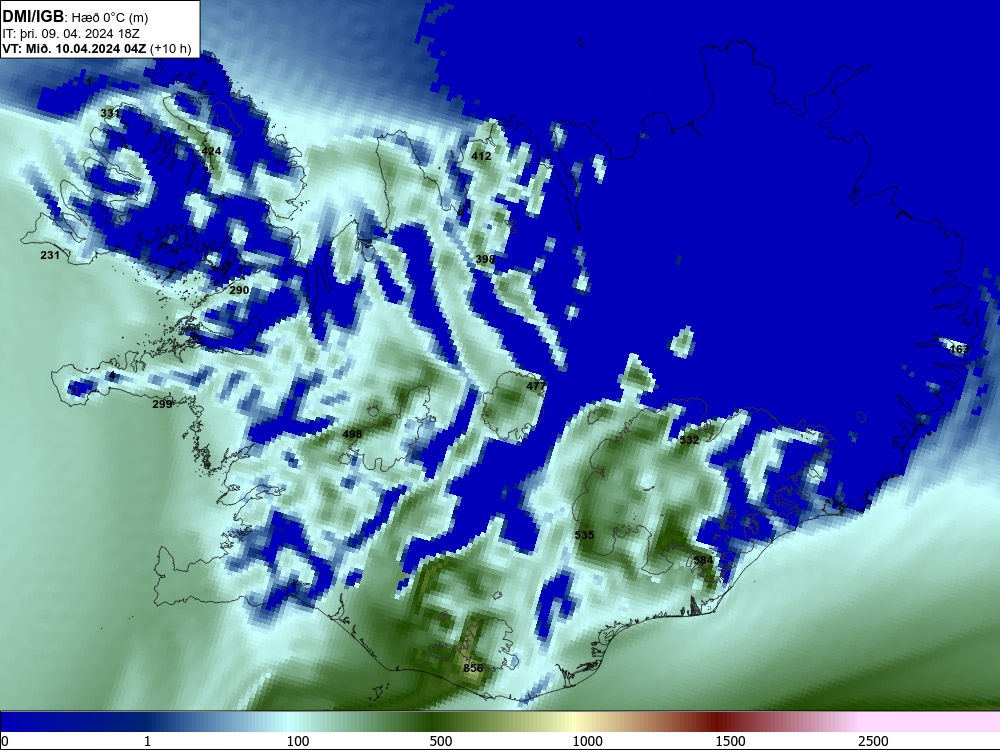Select the 299 value on the map
The image size is (1000, 750).
tap(162, 404)
